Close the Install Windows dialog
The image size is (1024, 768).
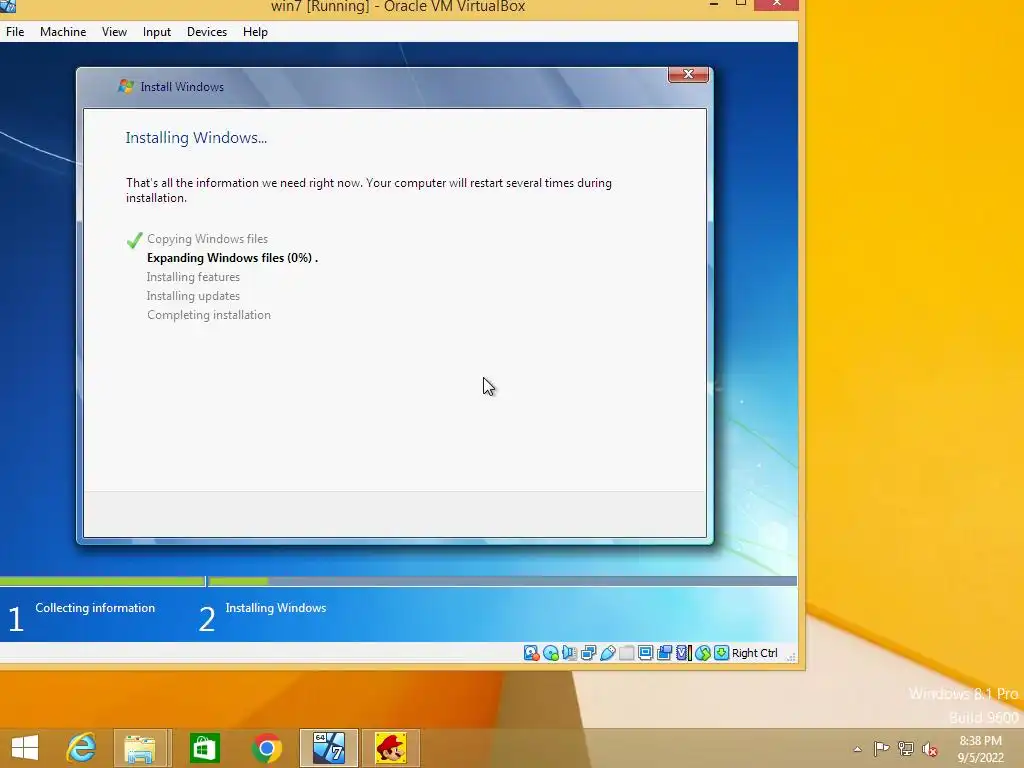[688, 74]
